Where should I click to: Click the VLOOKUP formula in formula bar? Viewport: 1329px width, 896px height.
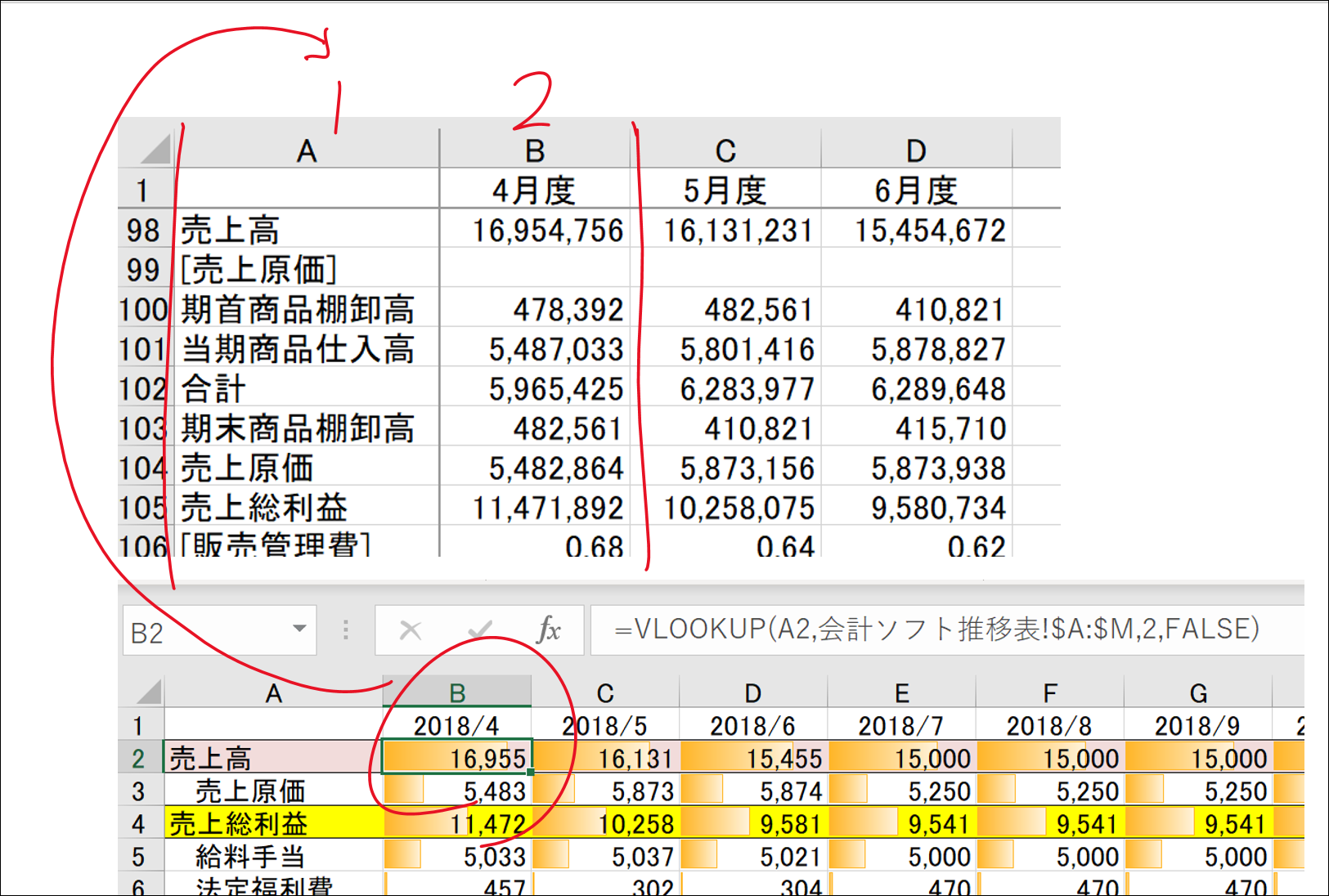tap(936, 629)
